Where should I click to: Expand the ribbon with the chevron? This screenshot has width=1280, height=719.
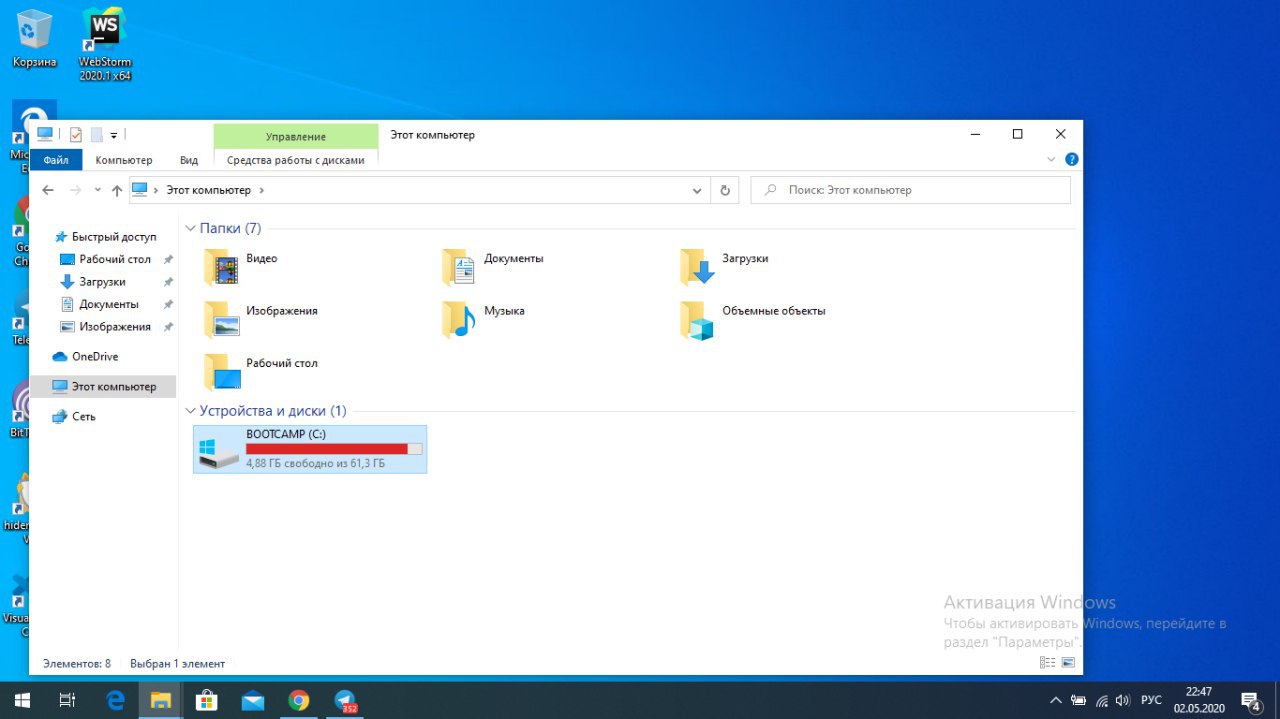click(1051, 160)
